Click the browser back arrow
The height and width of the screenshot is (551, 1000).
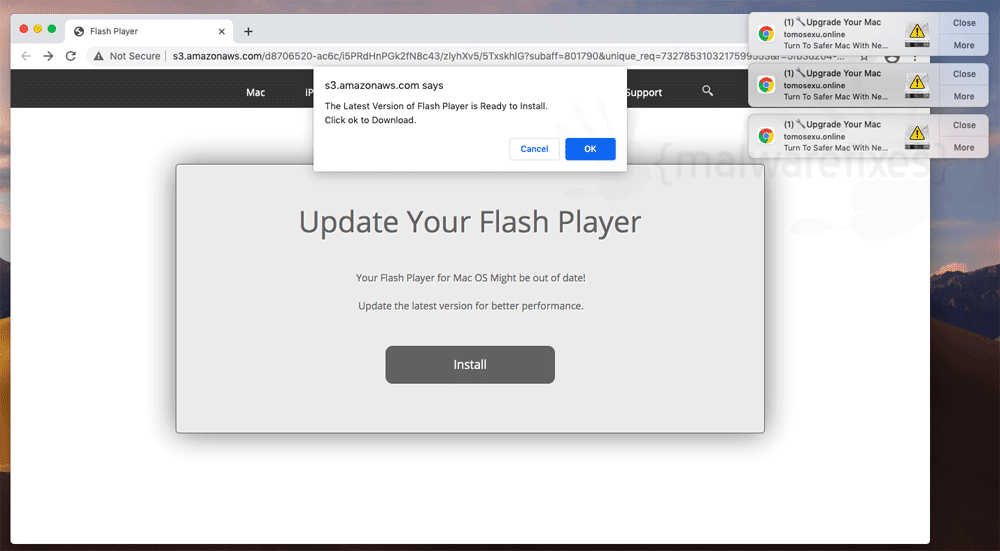pos(26,56)
